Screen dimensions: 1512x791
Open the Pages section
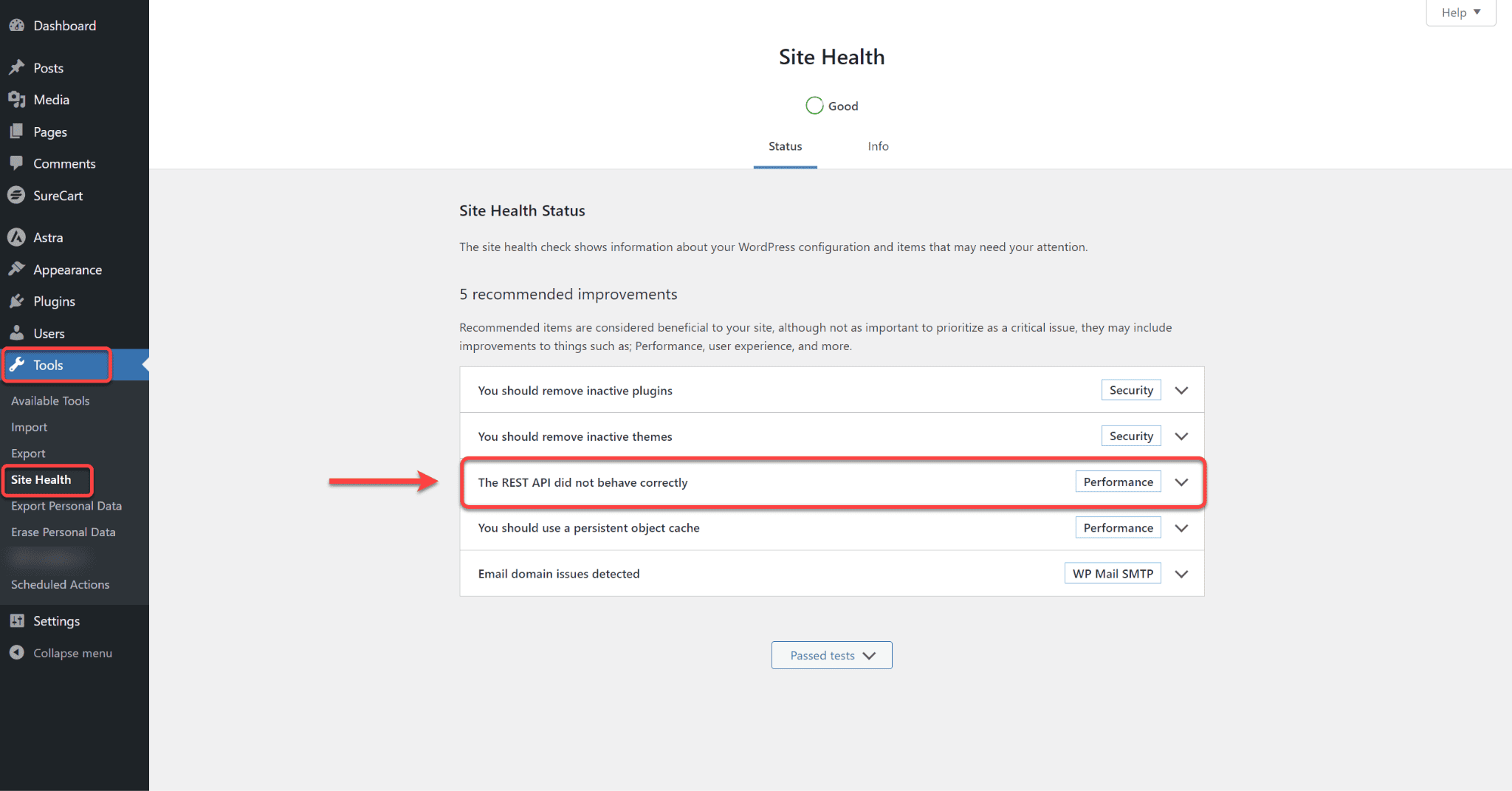pyautogui.click(x=49, y=131)
